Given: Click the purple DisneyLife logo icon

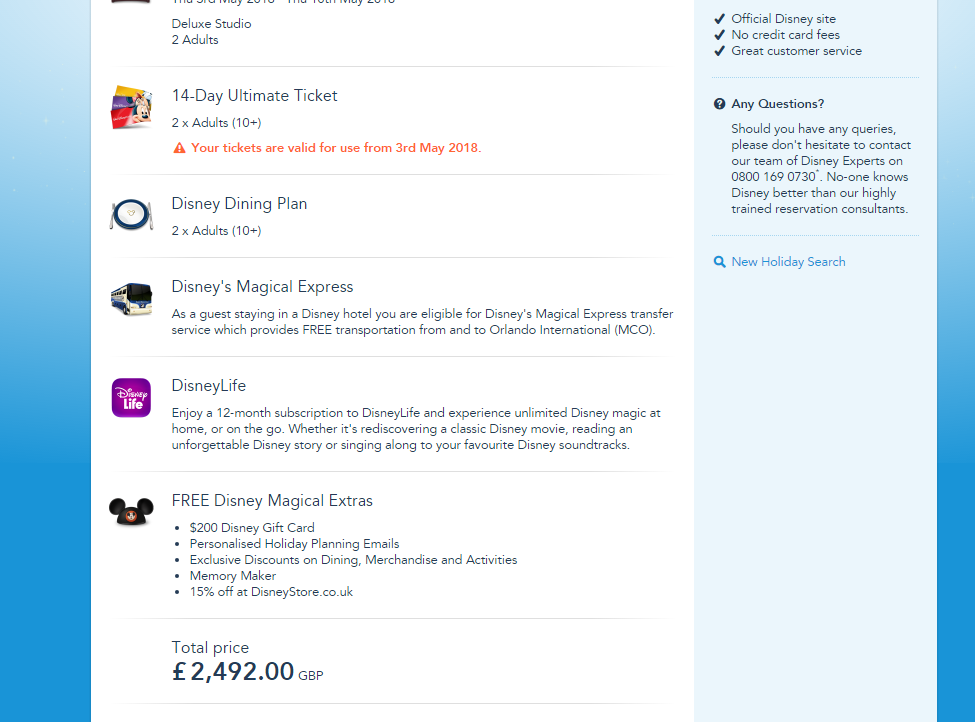Looking at the screenshot, I should click(131, 398).
